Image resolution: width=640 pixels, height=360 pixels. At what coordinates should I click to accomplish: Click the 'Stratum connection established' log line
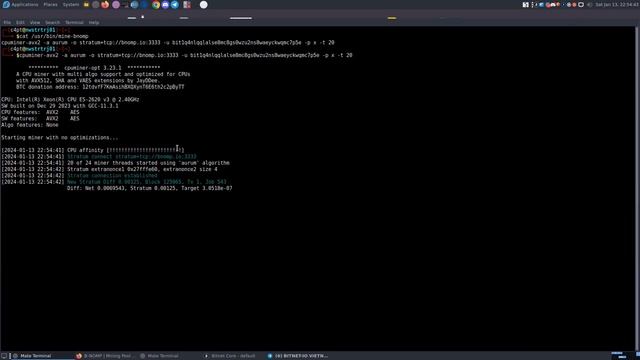pos(112,176)
